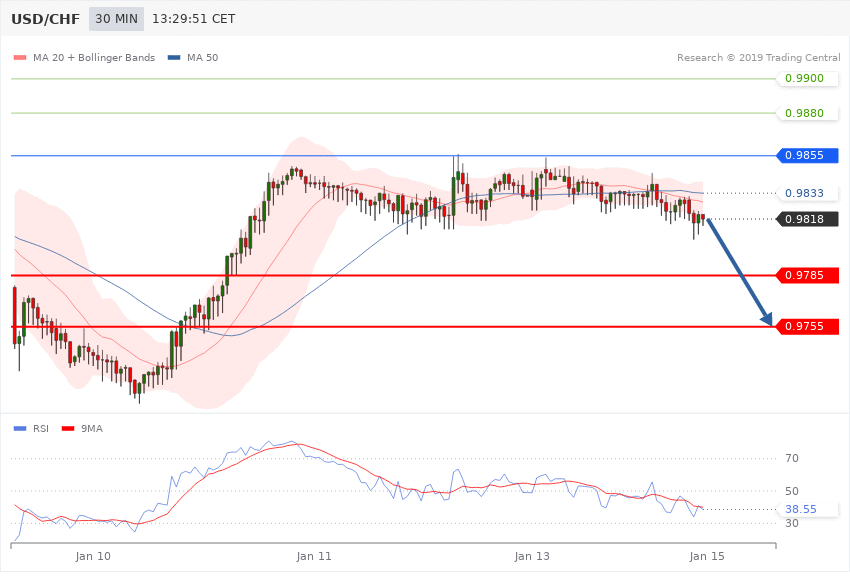The height and width of the screenshot is (576, 850).
Task: Click the Jan 10 date axis label
Action: [93, 556]
